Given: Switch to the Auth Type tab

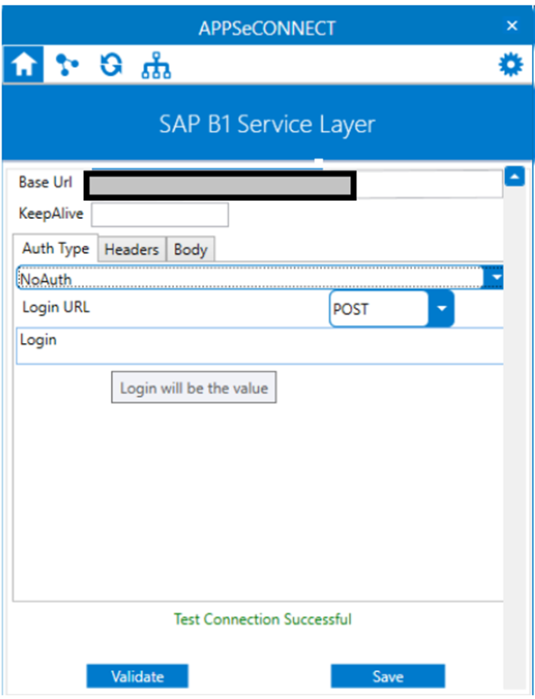Looking at the screenshot, I should coord(56,248).
